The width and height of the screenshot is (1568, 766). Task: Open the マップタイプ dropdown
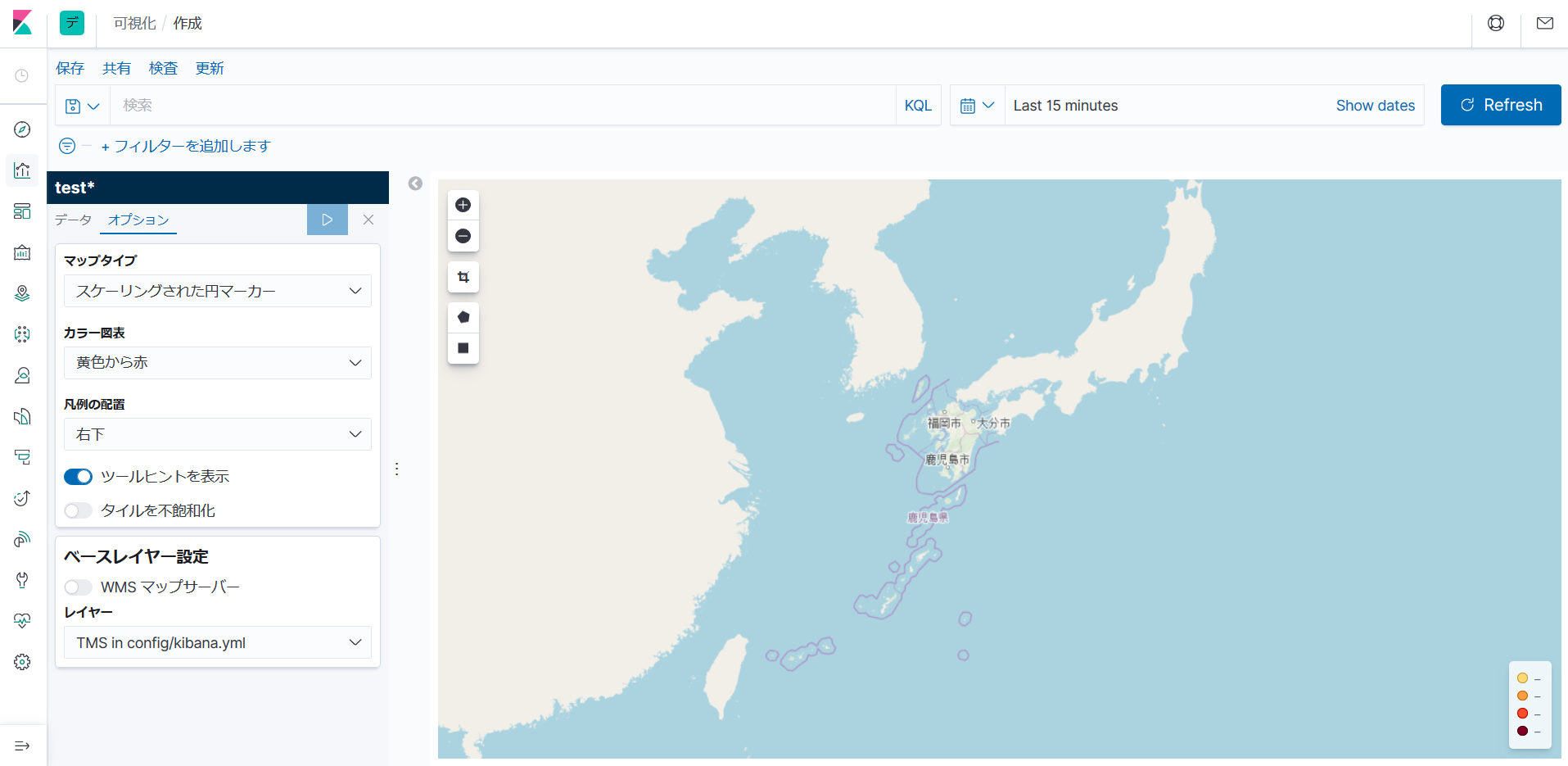216,291
